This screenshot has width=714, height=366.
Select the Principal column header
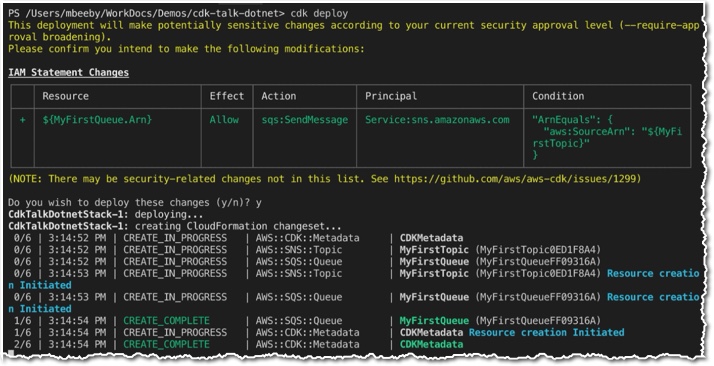pyautogui.click(x=391, y=96)
